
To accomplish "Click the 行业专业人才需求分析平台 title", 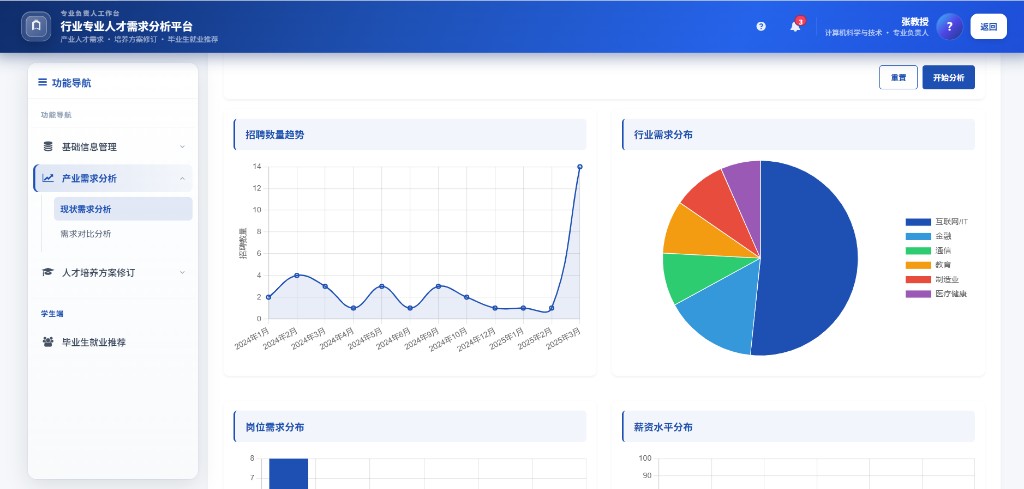I will (x=127, y=26).
